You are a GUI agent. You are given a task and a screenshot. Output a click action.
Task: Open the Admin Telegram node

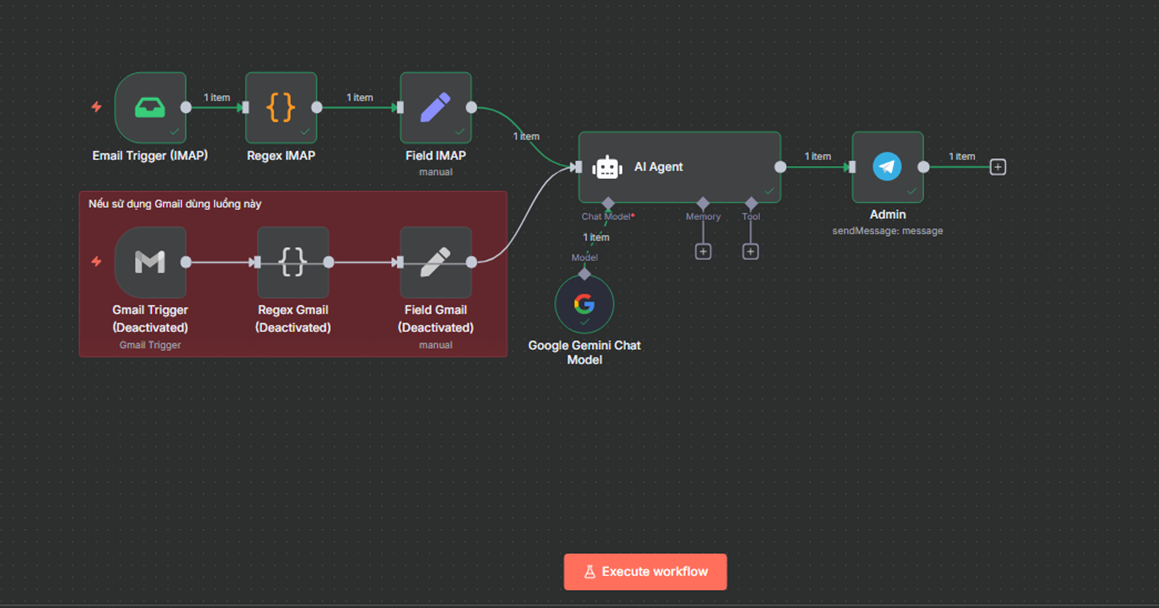point(888,167)
